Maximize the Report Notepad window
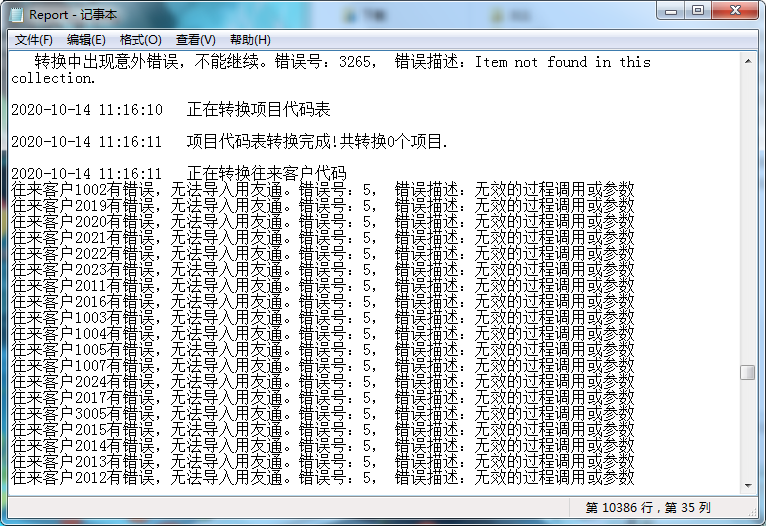766x526 pixels. click(698, 10)
